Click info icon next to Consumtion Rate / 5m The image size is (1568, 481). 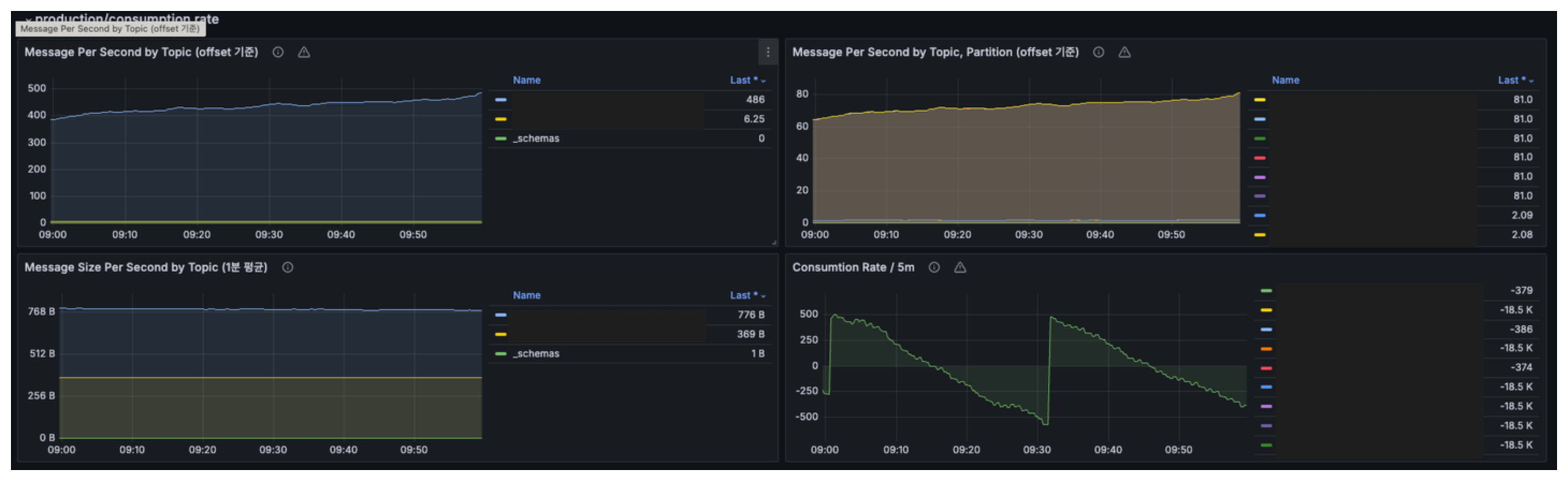click(934, 267)
